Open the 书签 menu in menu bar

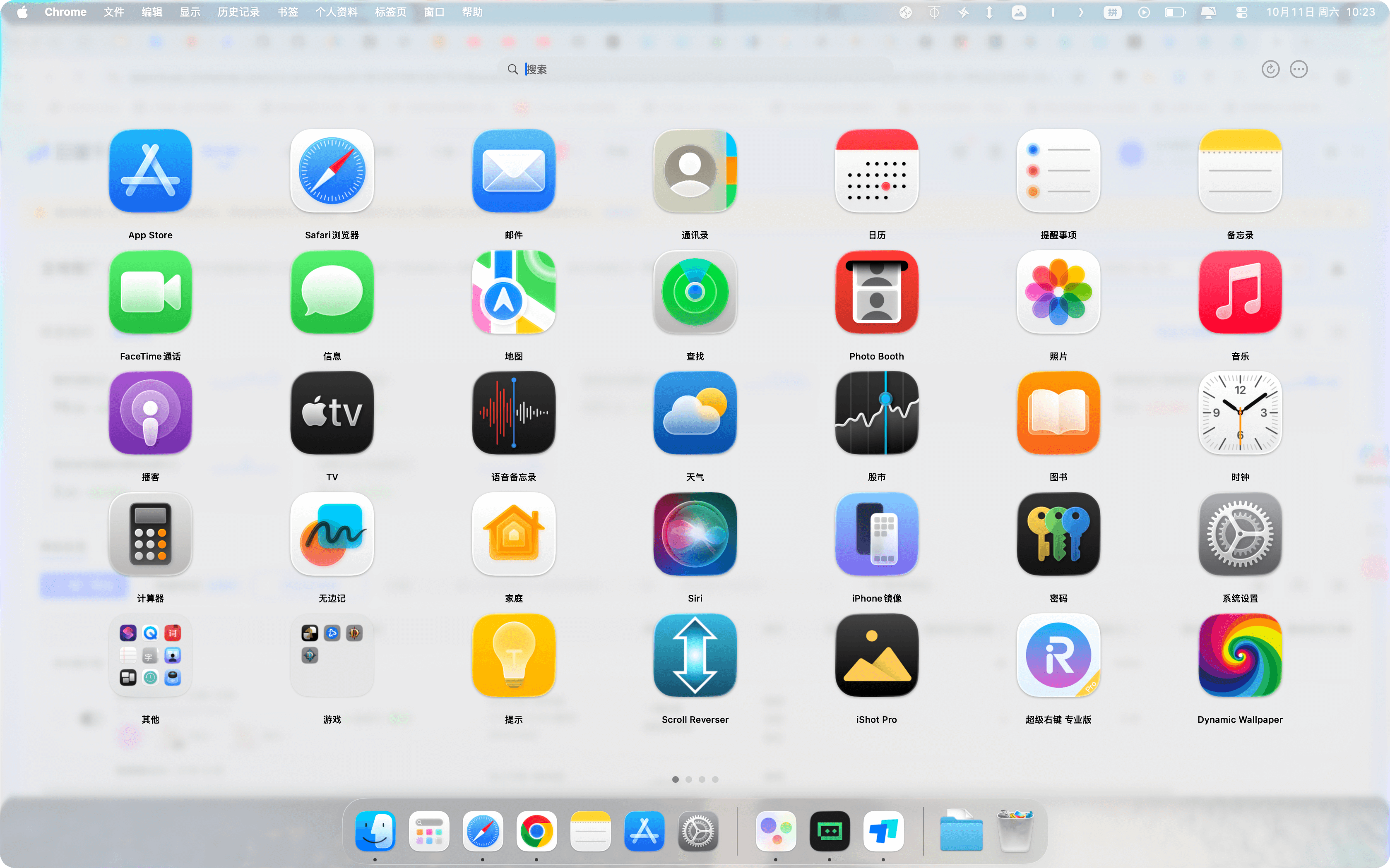click(x=287, y=12)
